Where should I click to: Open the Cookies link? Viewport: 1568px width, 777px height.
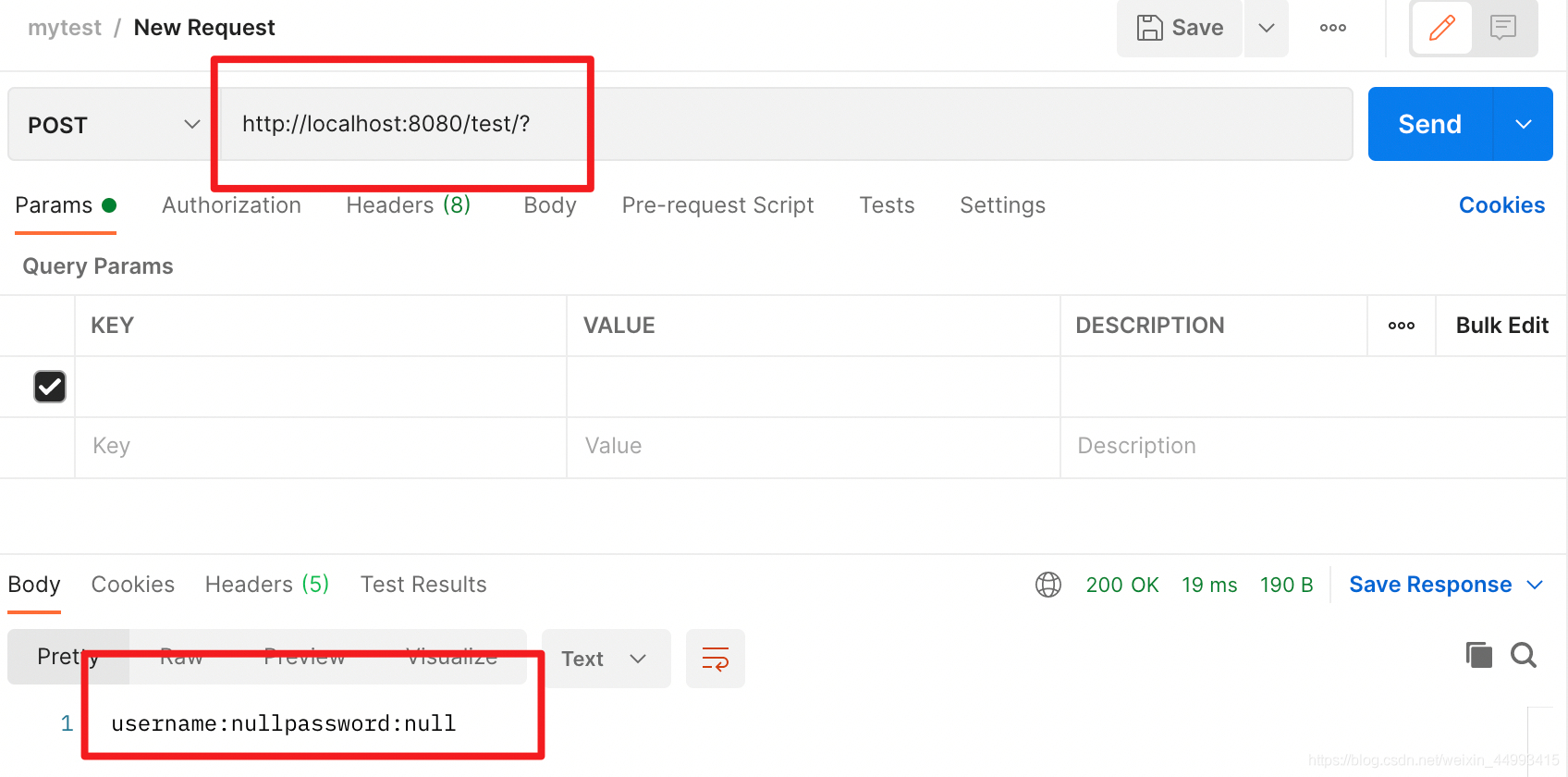click(1501, 205)
